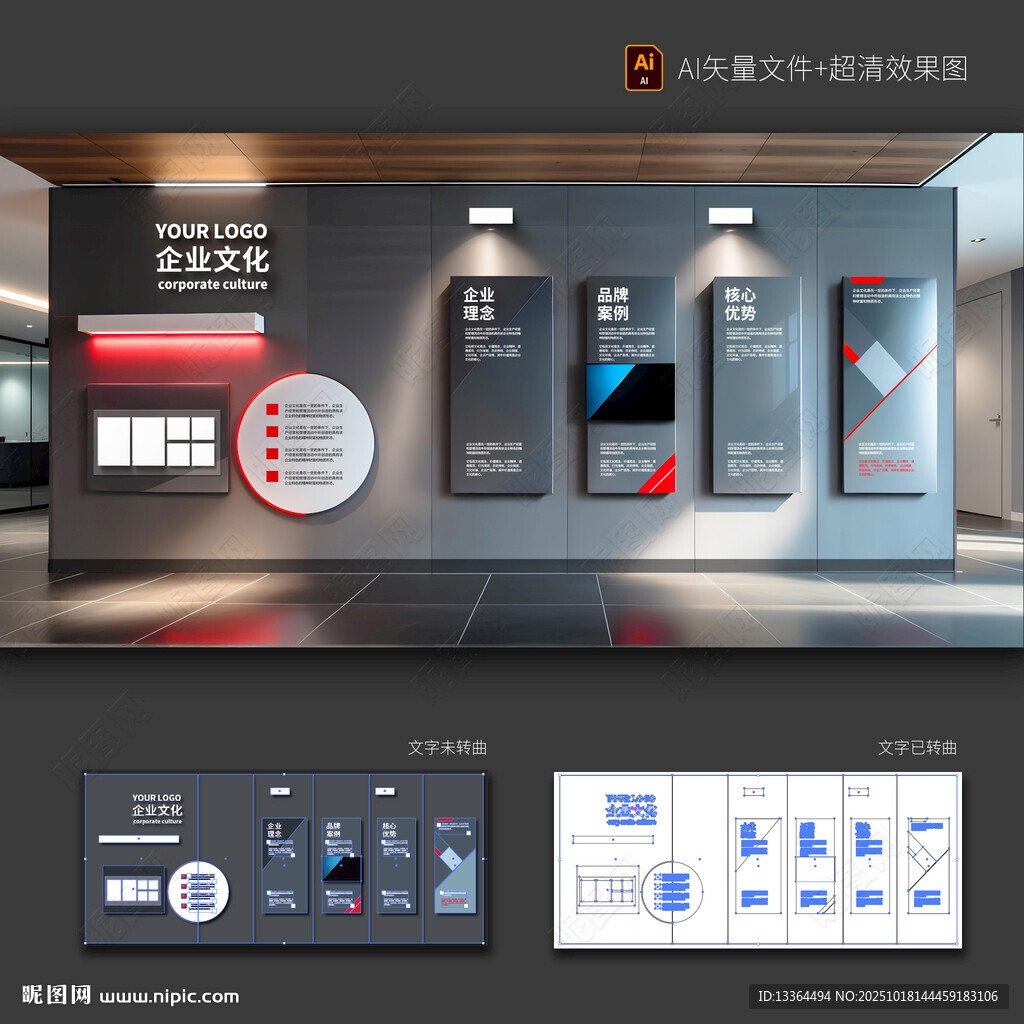The image size is (1024, 1024).
Task: Click the large "企业文化" title on the rendered wall
Action: tap(212, 259)
